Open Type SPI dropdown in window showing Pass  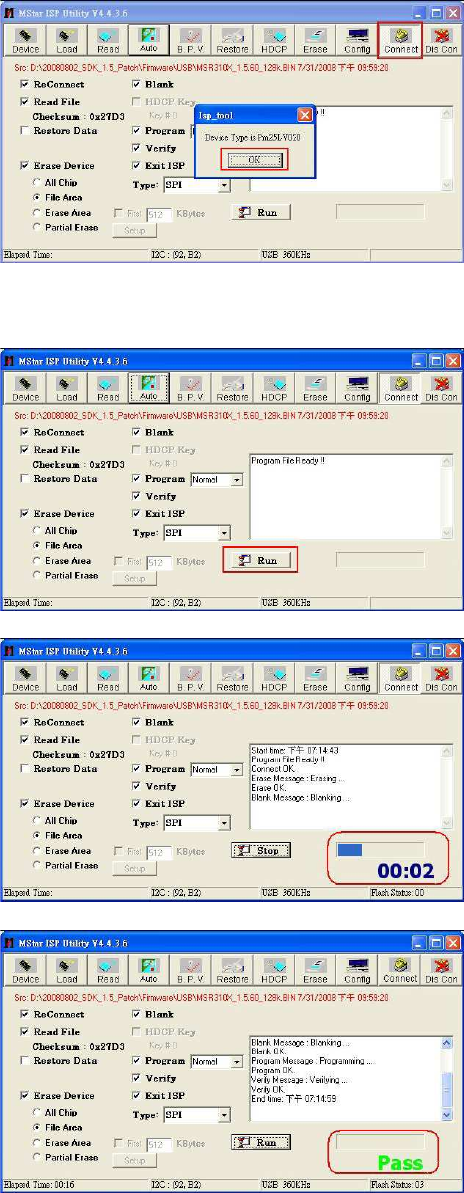click(x=224, y=1115)
